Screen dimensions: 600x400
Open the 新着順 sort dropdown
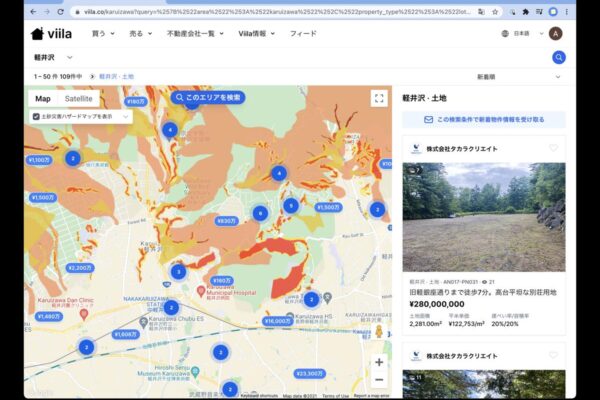pyautogui.click(x=518, y=77)
